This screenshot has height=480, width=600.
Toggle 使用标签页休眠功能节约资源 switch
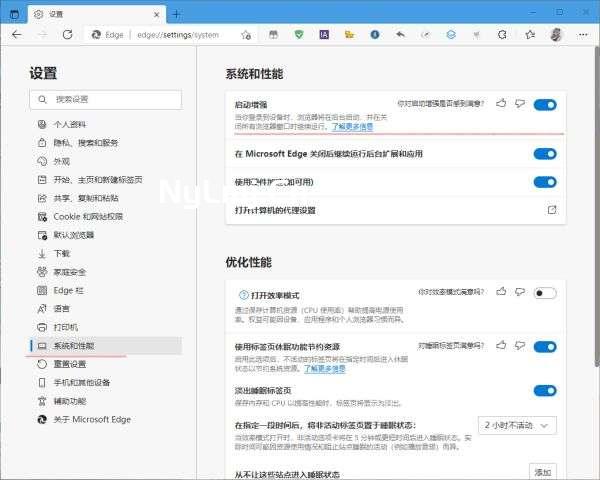point(545,347)
